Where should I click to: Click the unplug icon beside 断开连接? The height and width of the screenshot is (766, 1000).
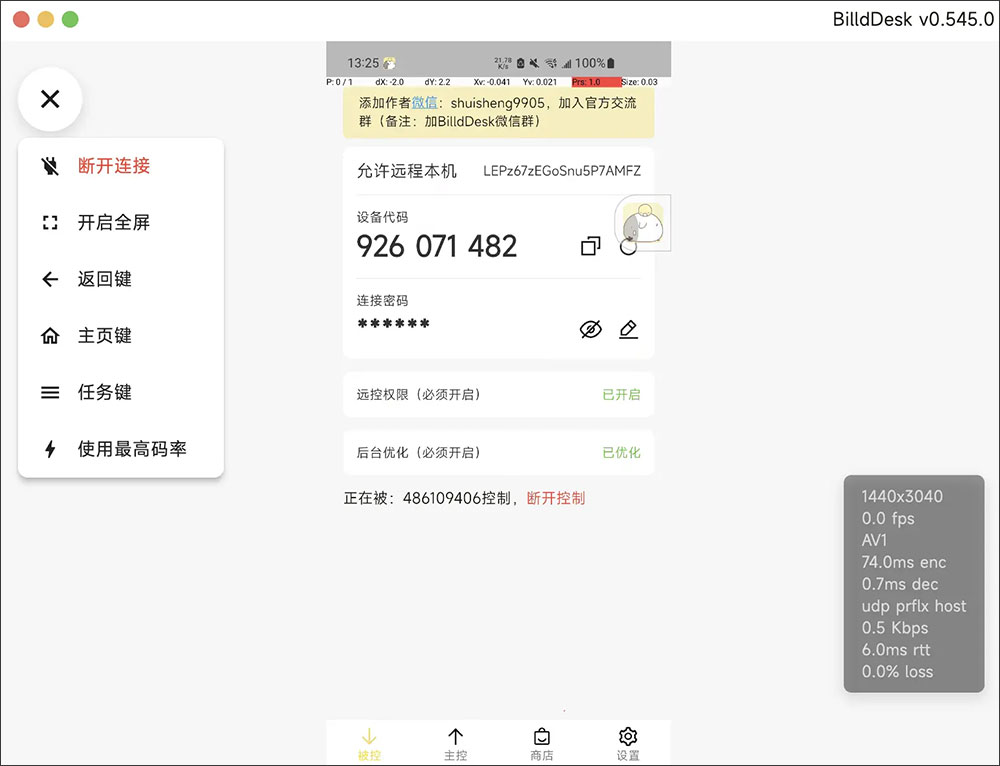coord(50,166)
